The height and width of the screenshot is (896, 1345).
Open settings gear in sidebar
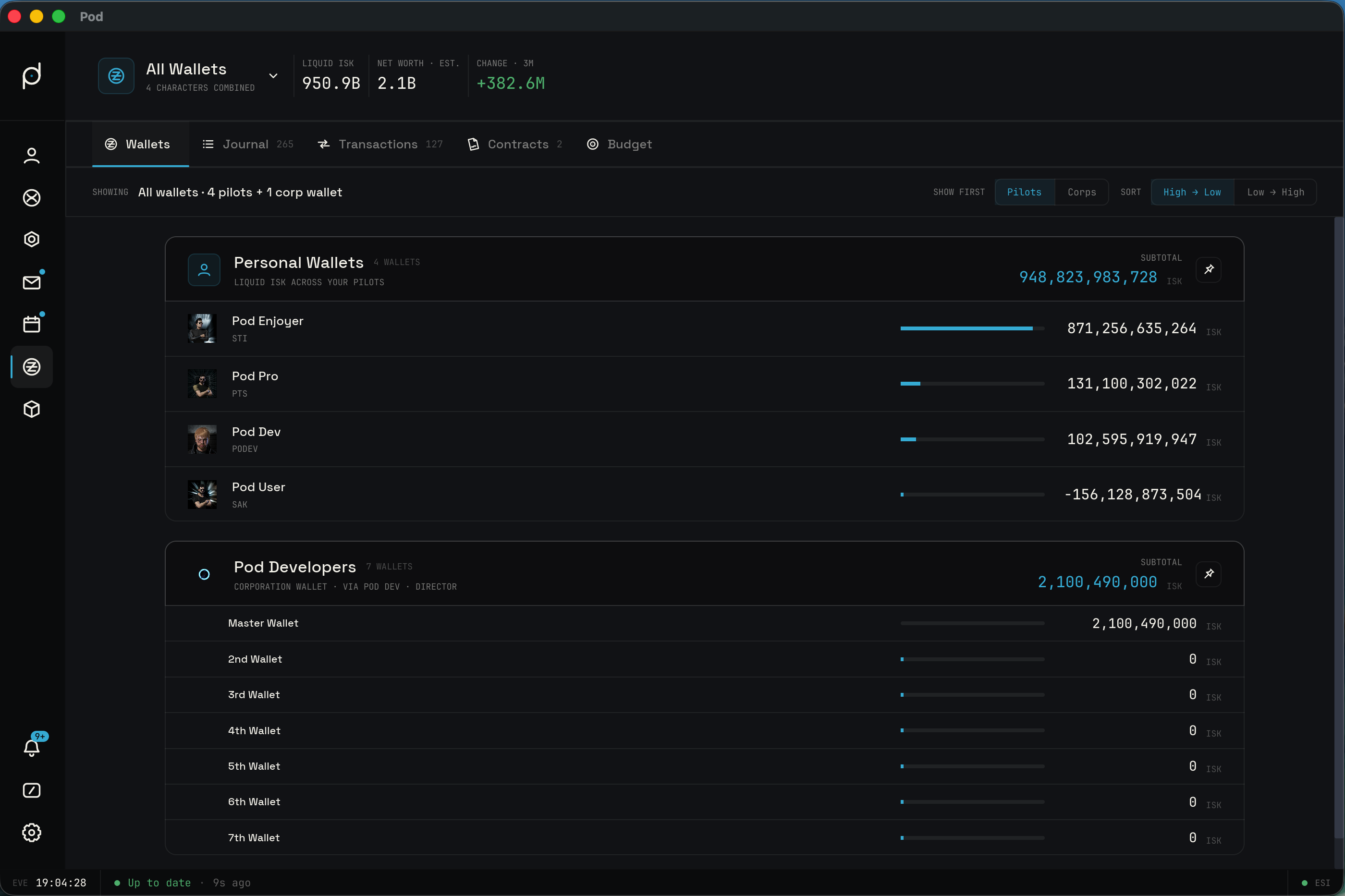31,833
